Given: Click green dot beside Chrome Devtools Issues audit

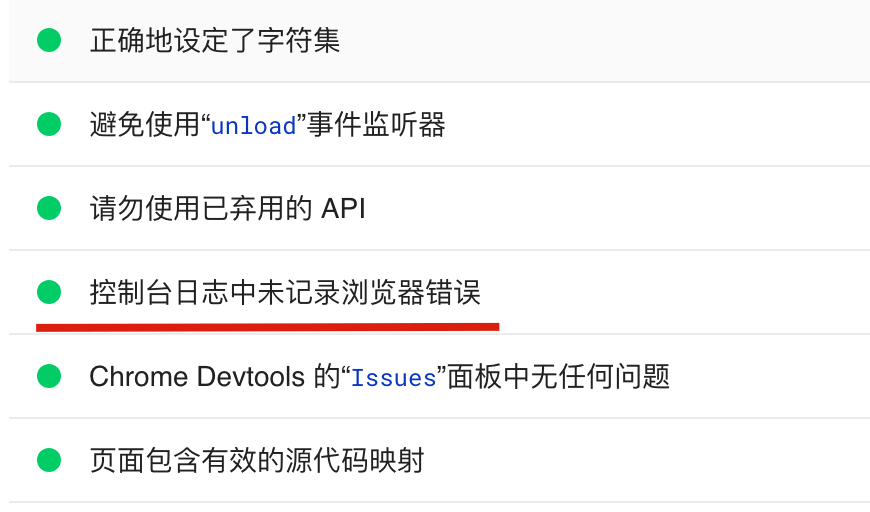Looking at the screenshot, I should tap(48, 377).
